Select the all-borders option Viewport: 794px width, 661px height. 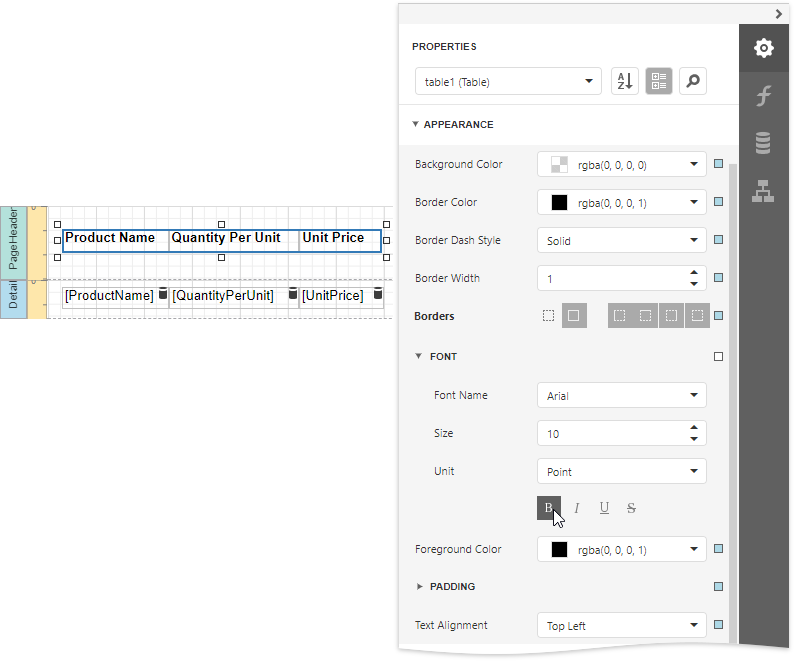[574, 316]
